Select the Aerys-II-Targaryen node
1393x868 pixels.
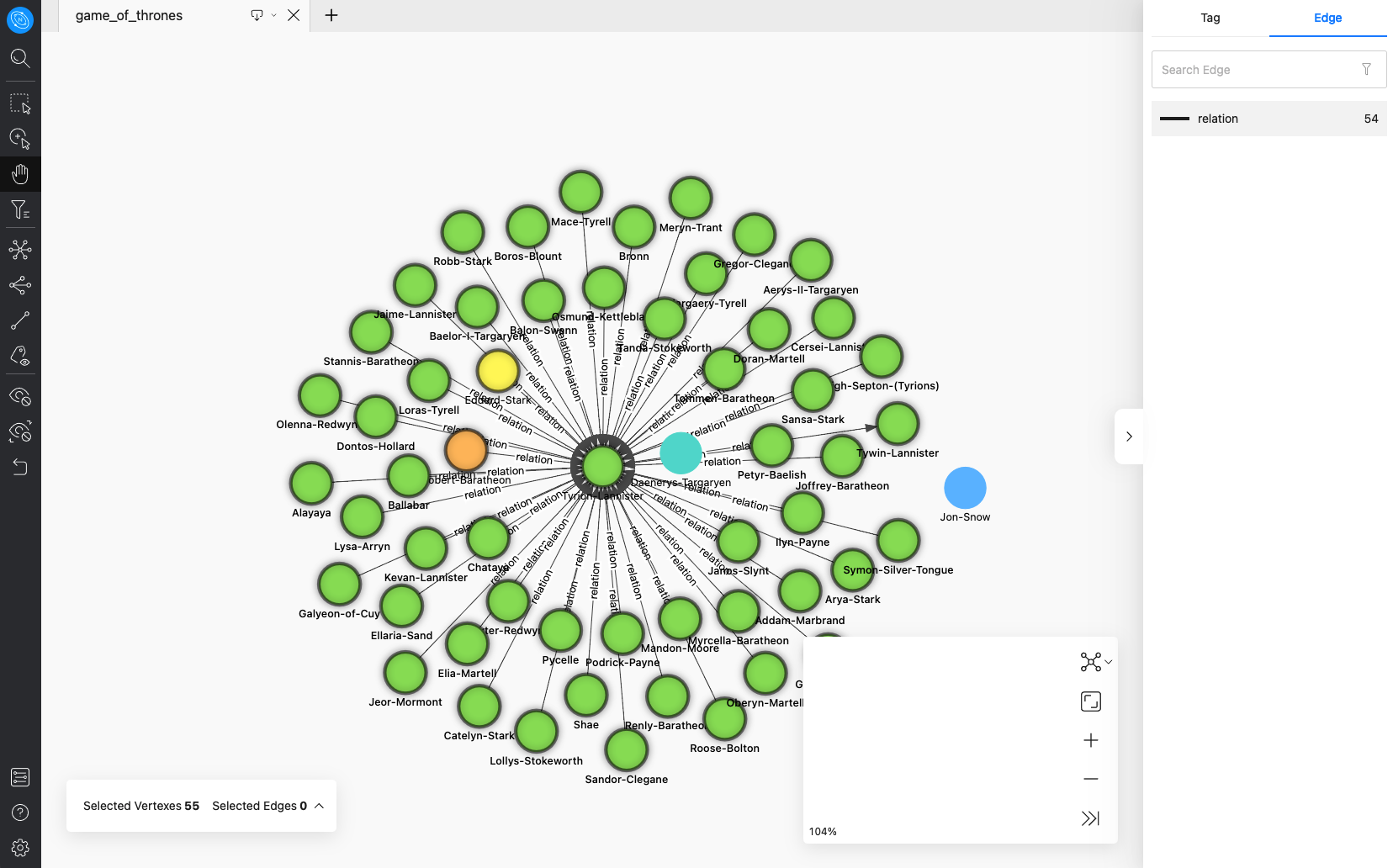coord(811,261)
